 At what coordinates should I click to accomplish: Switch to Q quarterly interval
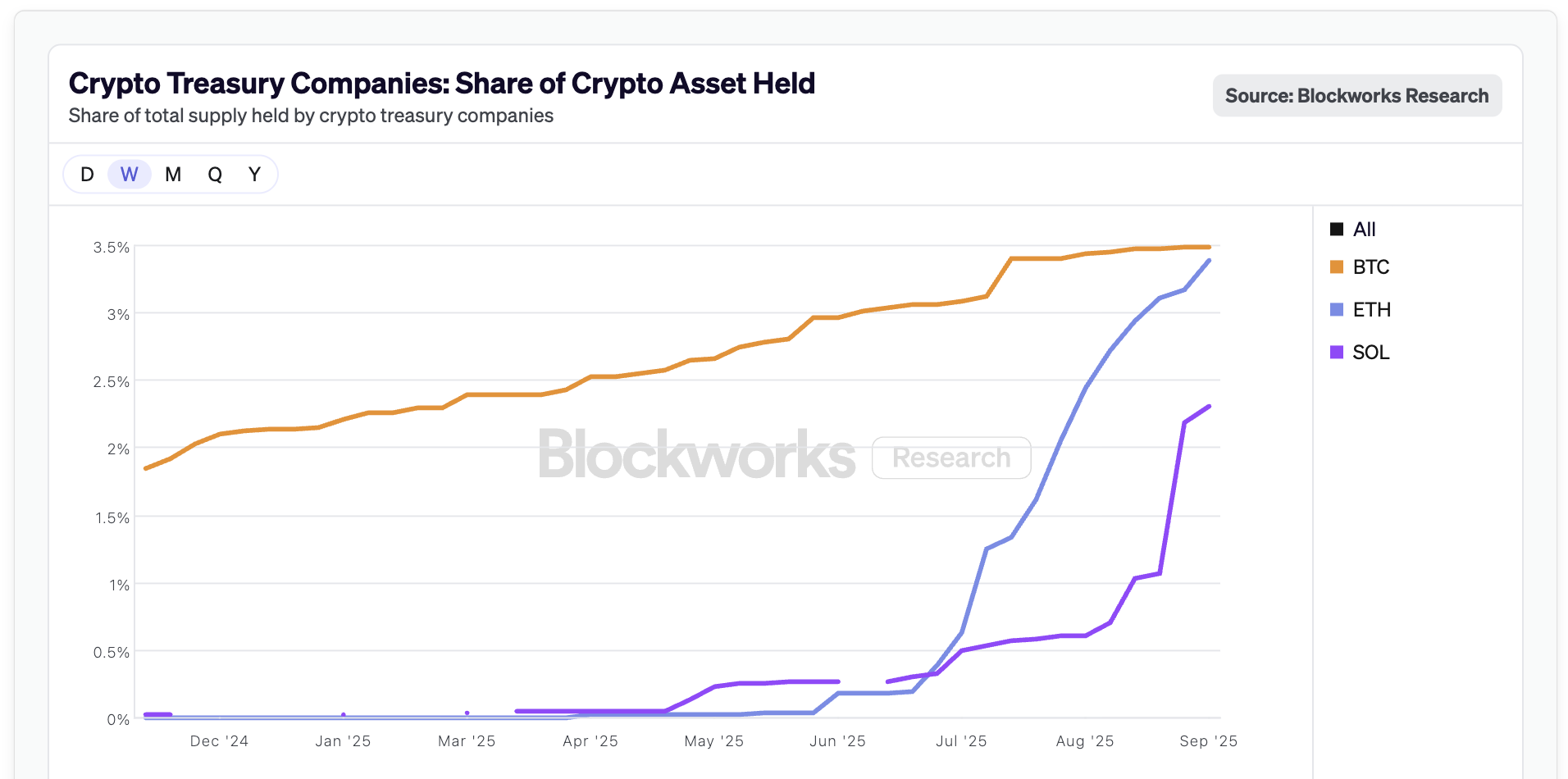215,174
